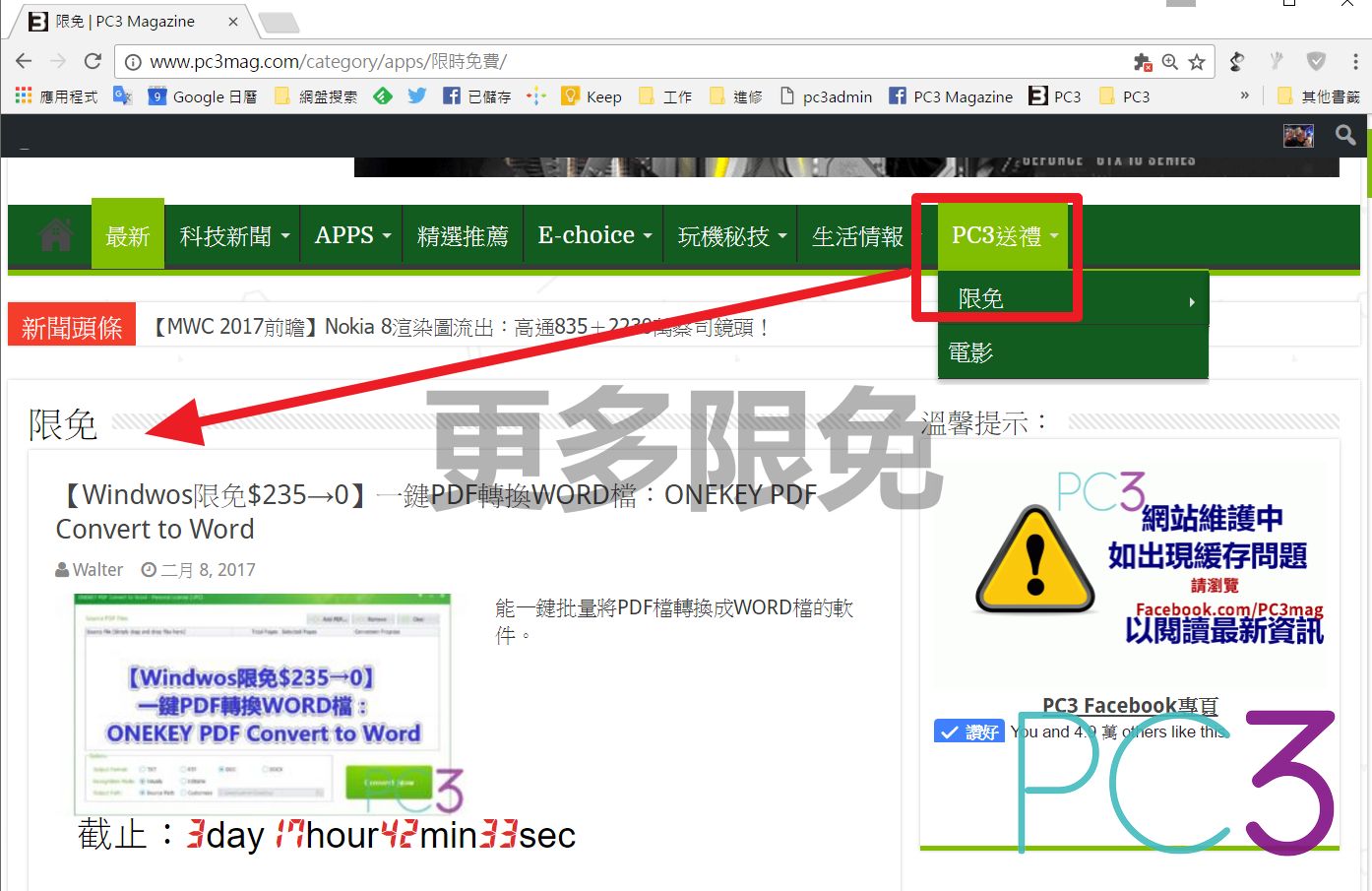Open the 其他書籤 folder
This screenshot has height=891, width=1372.
tap(1319, 96)
